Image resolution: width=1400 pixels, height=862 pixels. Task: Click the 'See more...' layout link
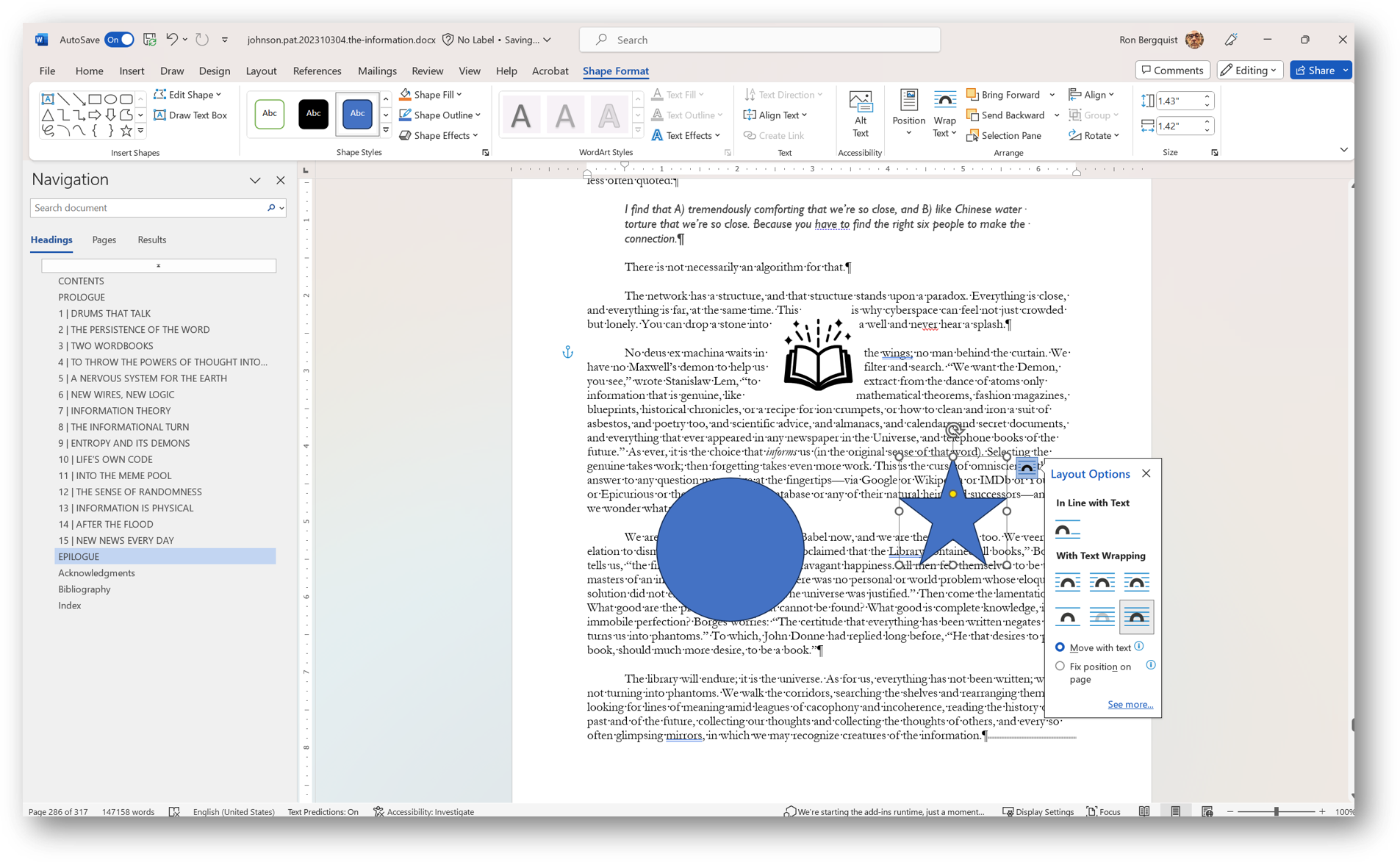pos(1130,704)
